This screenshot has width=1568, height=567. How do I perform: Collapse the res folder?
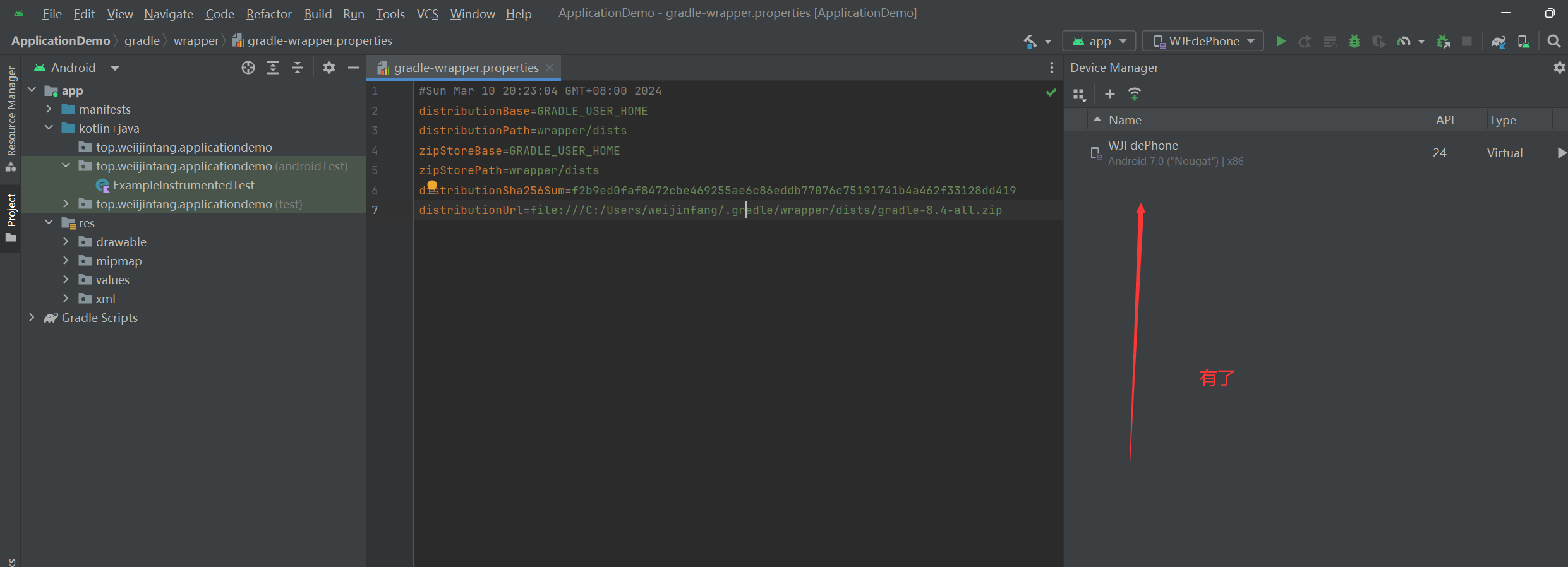[x=49, y=223]
